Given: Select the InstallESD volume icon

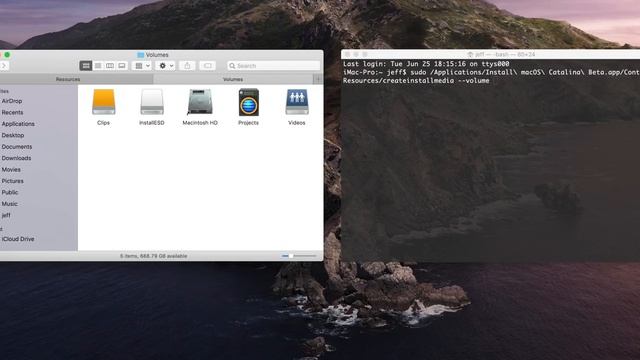Looking at the screenshot, I should (x=152, y=102).
